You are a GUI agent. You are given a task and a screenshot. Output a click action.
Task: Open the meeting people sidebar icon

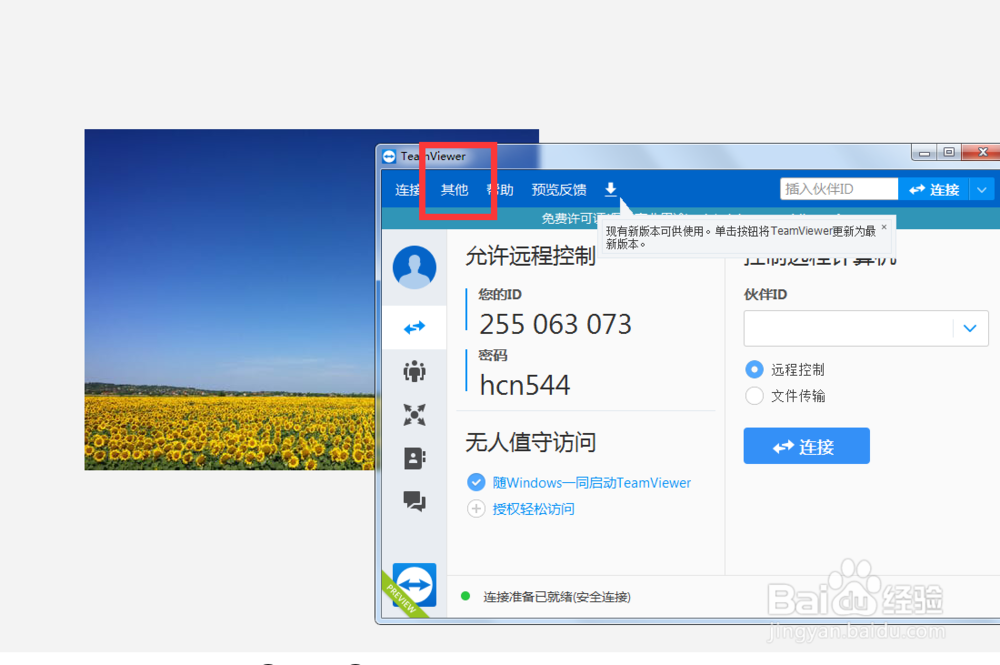pos(415,371)
